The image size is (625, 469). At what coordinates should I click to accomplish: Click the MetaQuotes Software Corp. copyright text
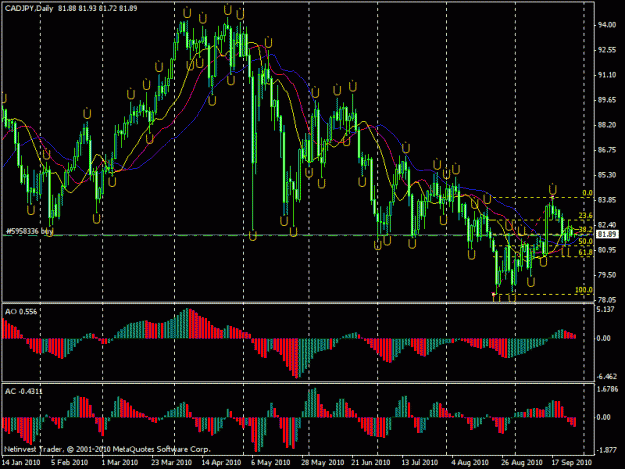pyautogui.click(x=107, y=449)
